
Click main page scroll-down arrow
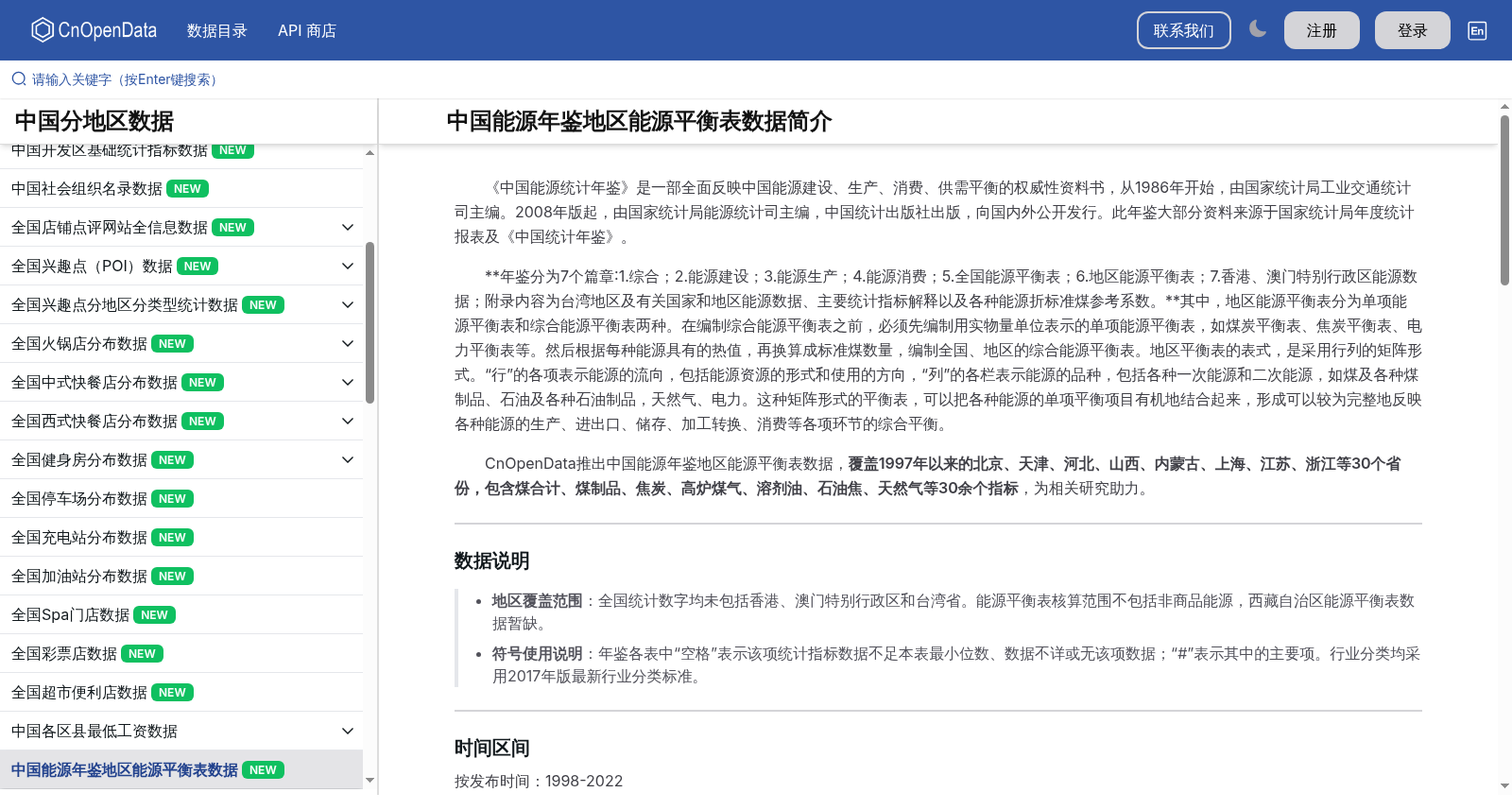(1504, 785)
